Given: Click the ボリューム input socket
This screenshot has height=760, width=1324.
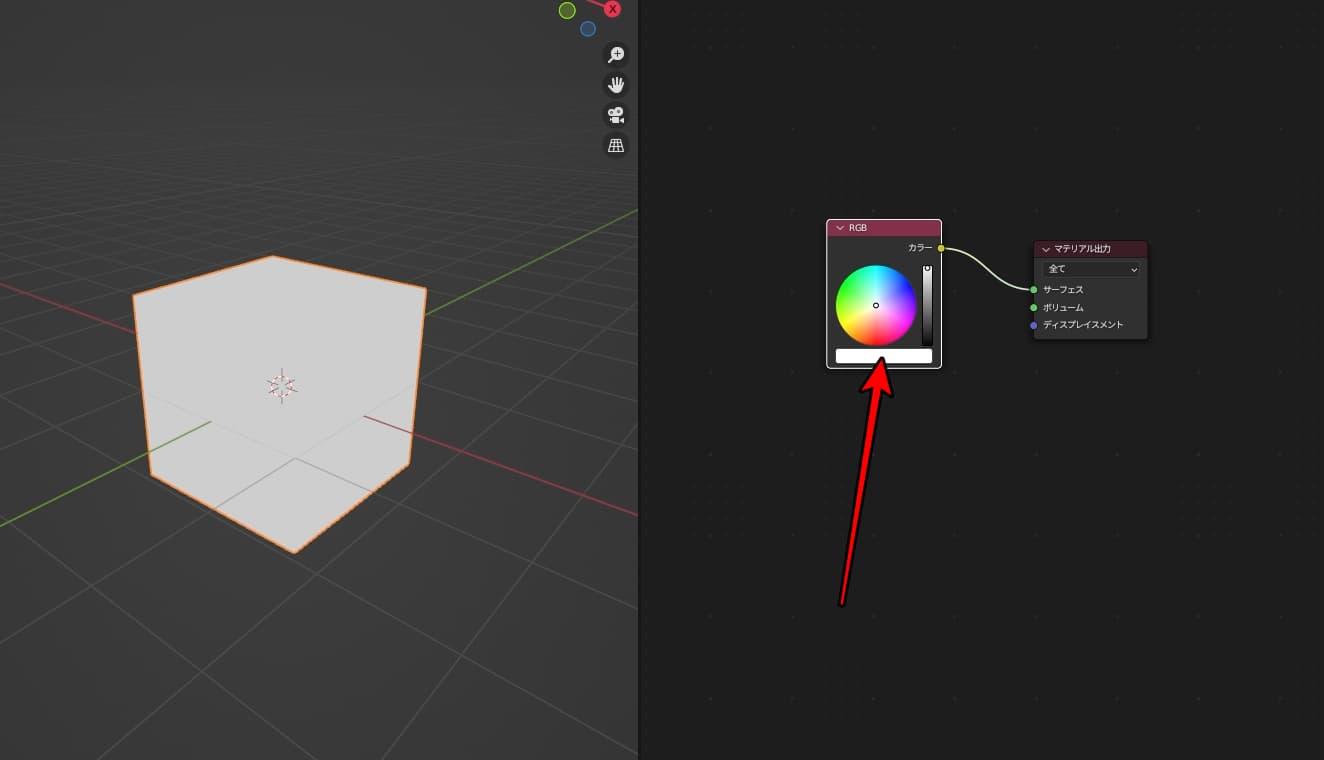Looking at the screenshot, I should (1034, 308).
